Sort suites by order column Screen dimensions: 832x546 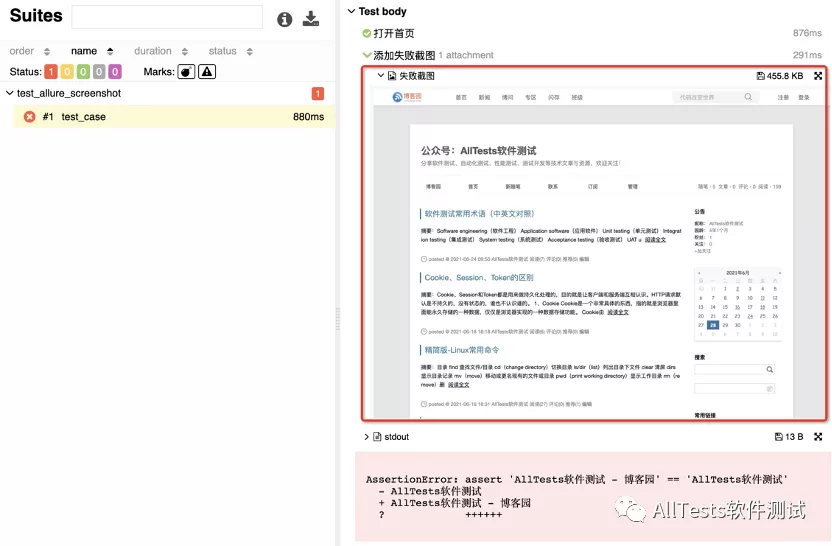(x=30, y=51)
